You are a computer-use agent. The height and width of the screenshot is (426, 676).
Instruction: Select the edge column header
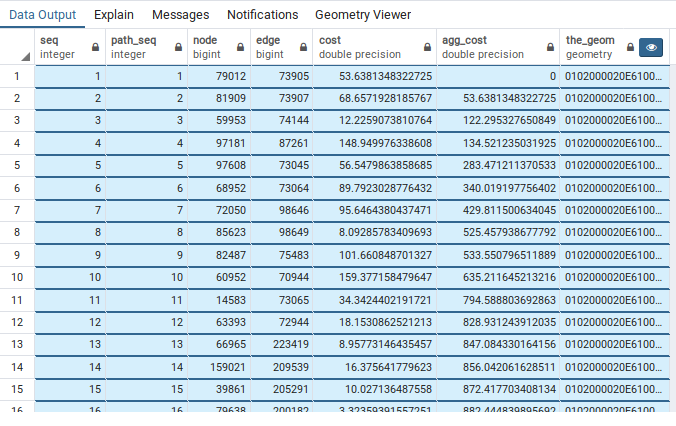tap(282, 47)
